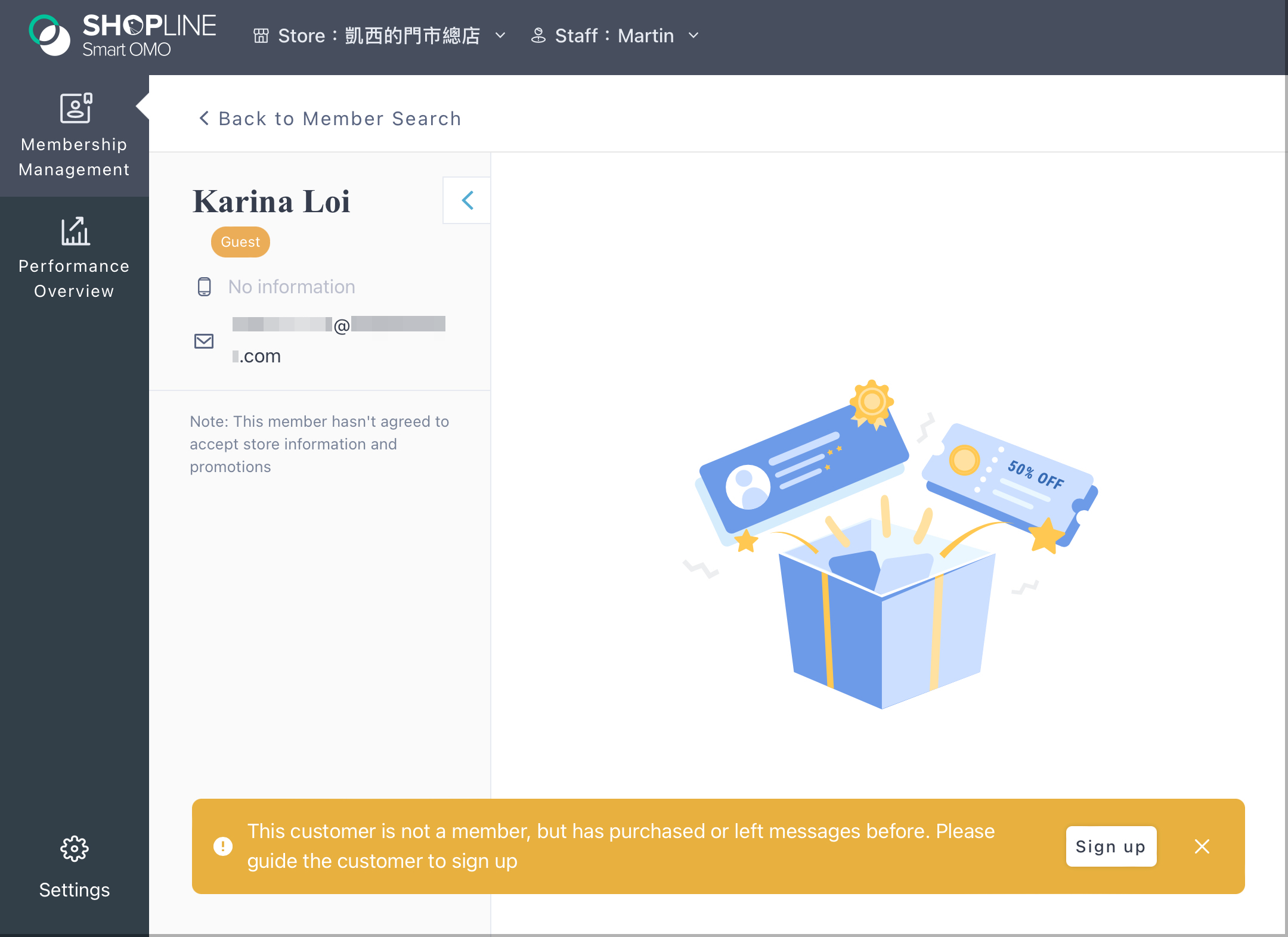
Task: Click the gift box illustration
Action: pos(890,544)
